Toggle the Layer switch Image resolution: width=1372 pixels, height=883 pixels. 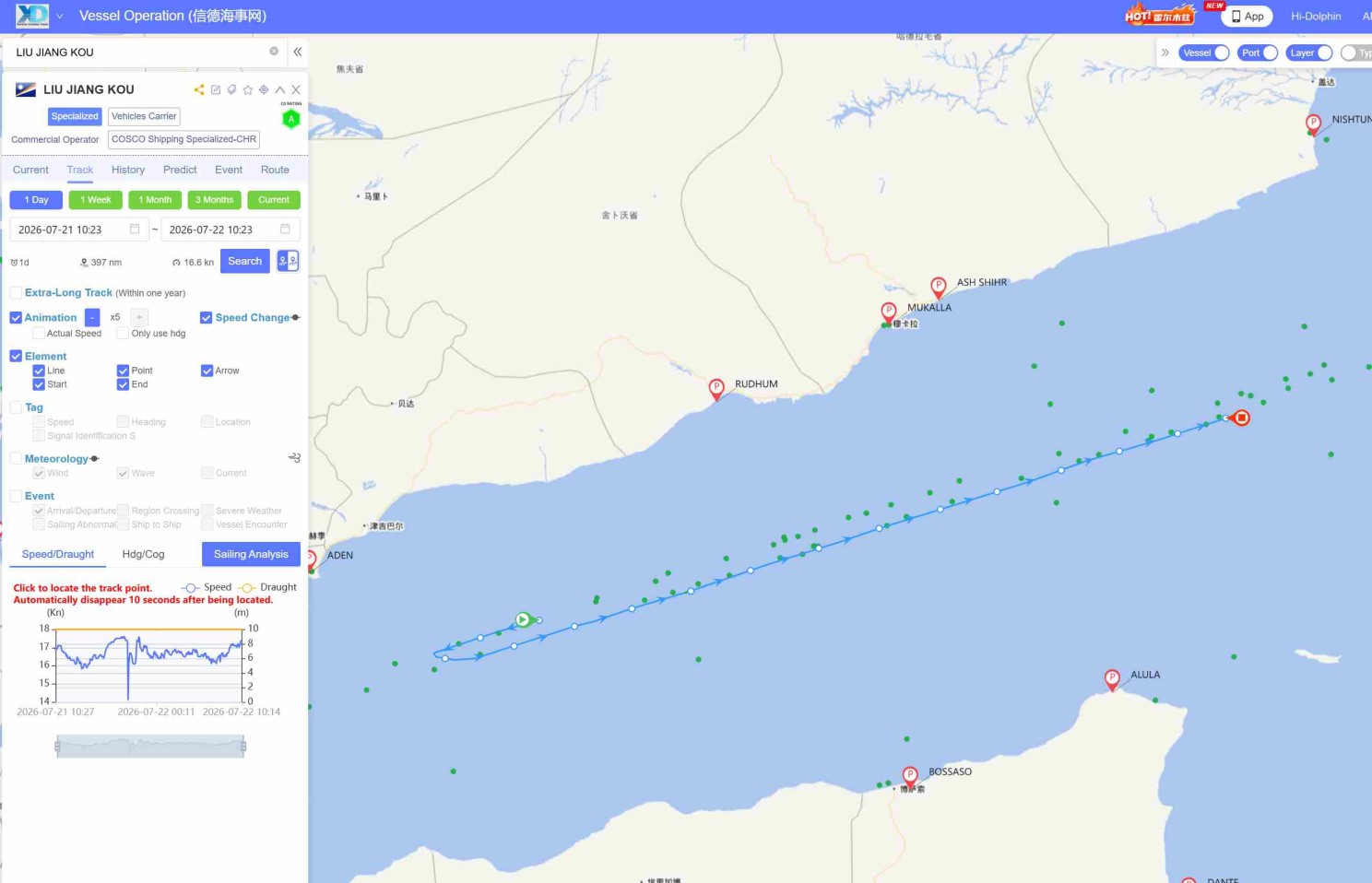coord(1309,53)
